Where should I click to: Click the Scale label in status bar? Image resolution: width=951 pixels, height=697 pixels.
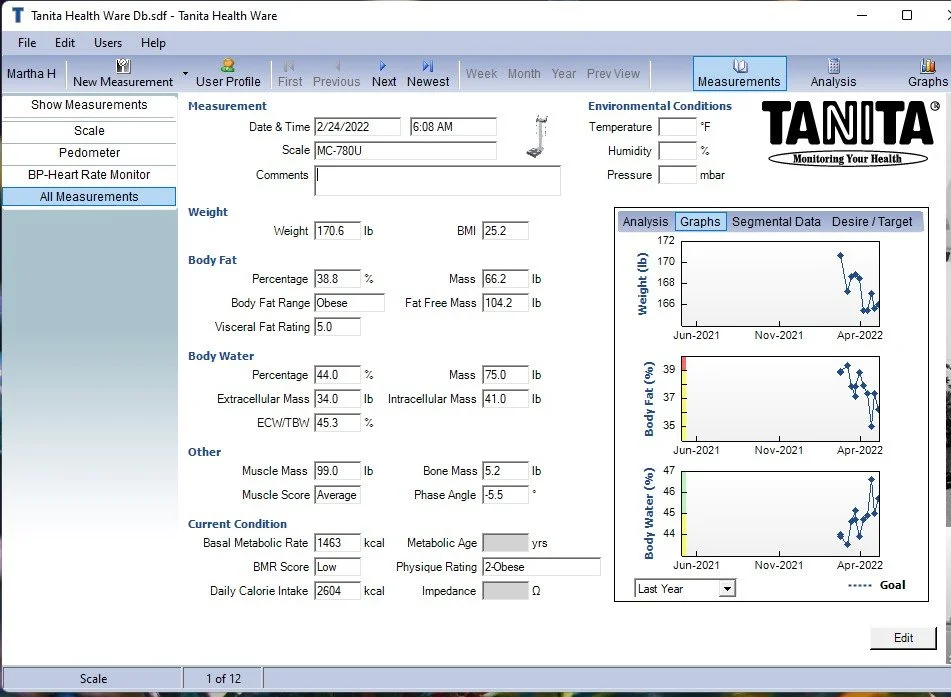[x=93, y=679]
